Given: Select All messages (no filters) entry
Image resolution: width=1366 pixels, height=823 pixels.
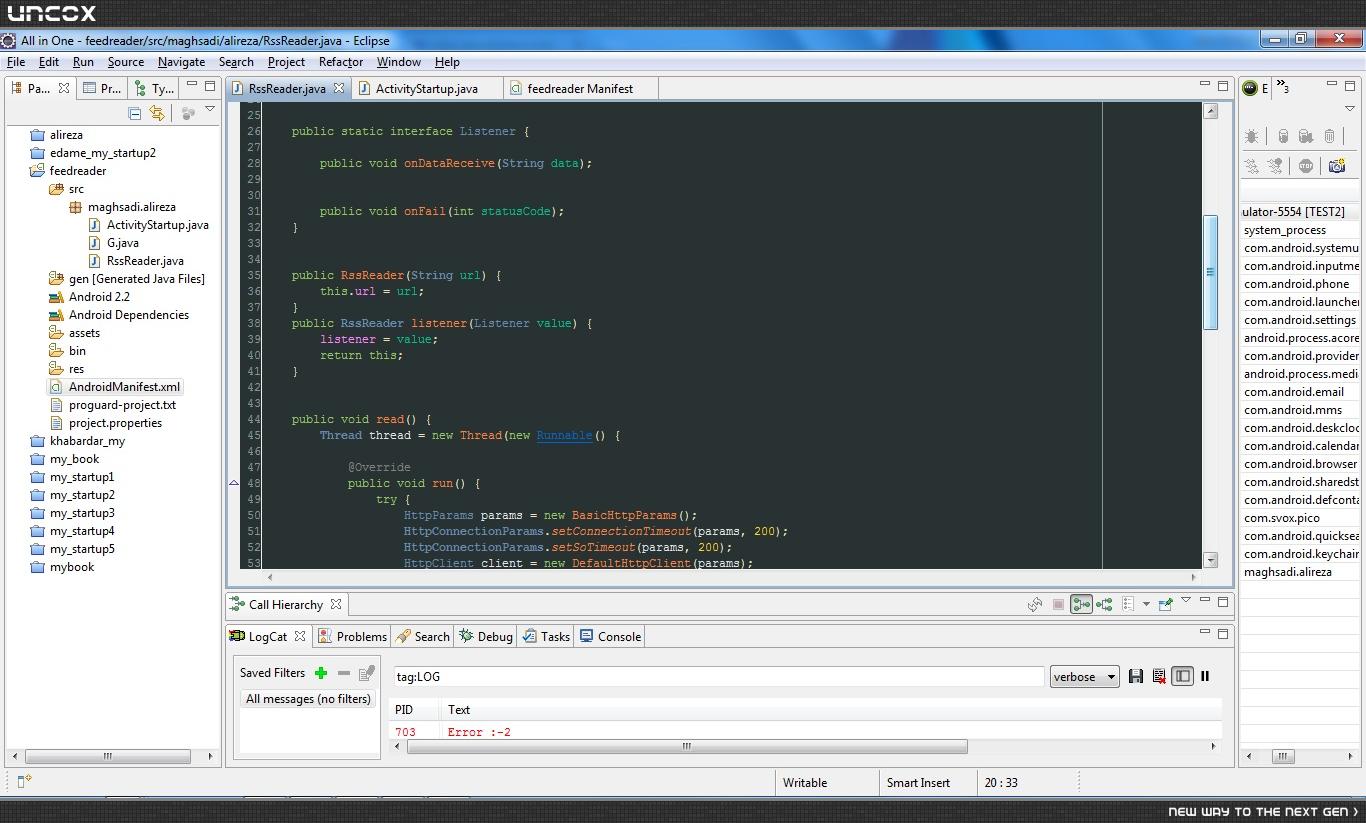Looking at the screenshot, I should [308, 699].
